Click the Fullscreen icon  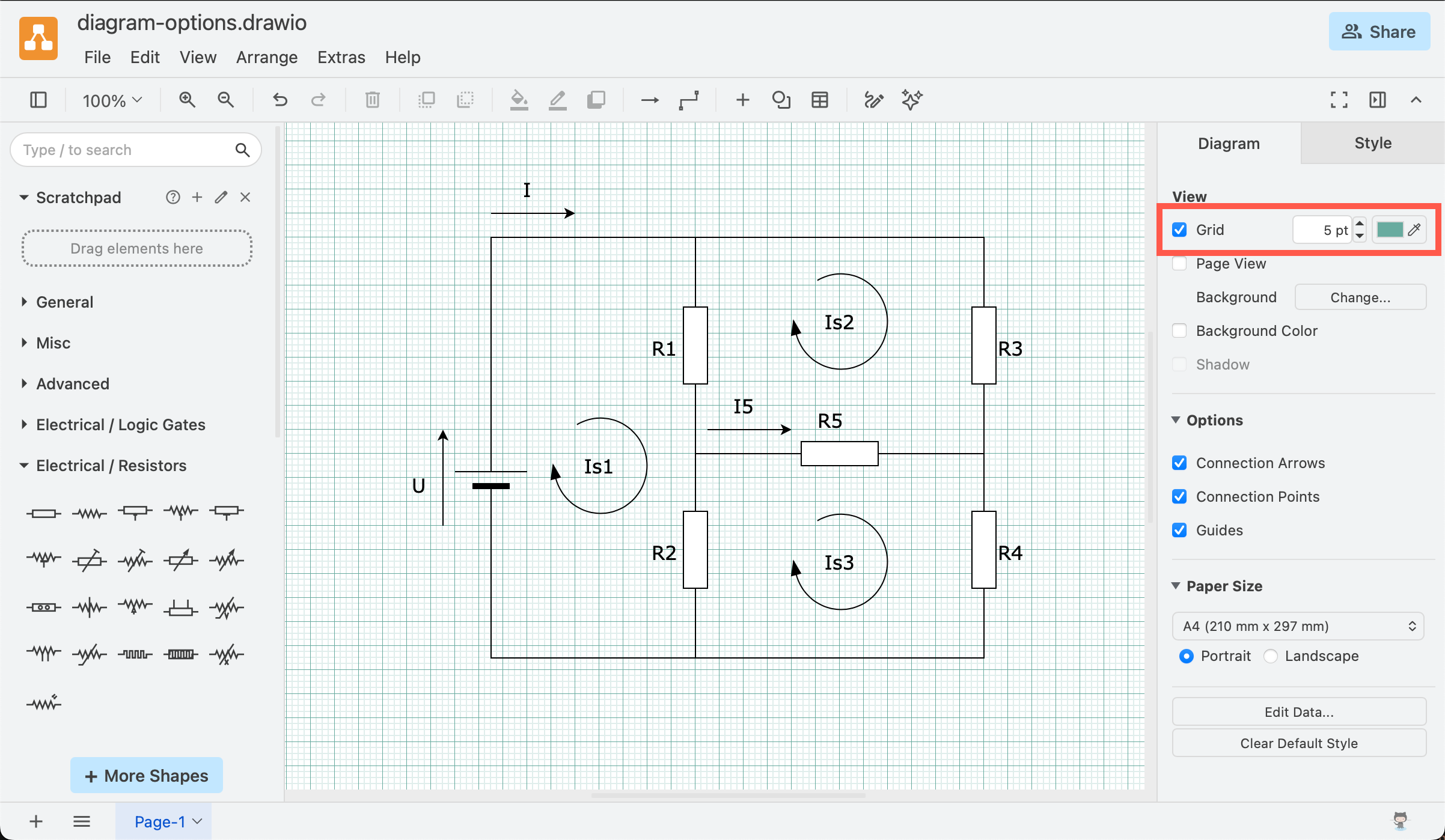(x=1339, y=100)
